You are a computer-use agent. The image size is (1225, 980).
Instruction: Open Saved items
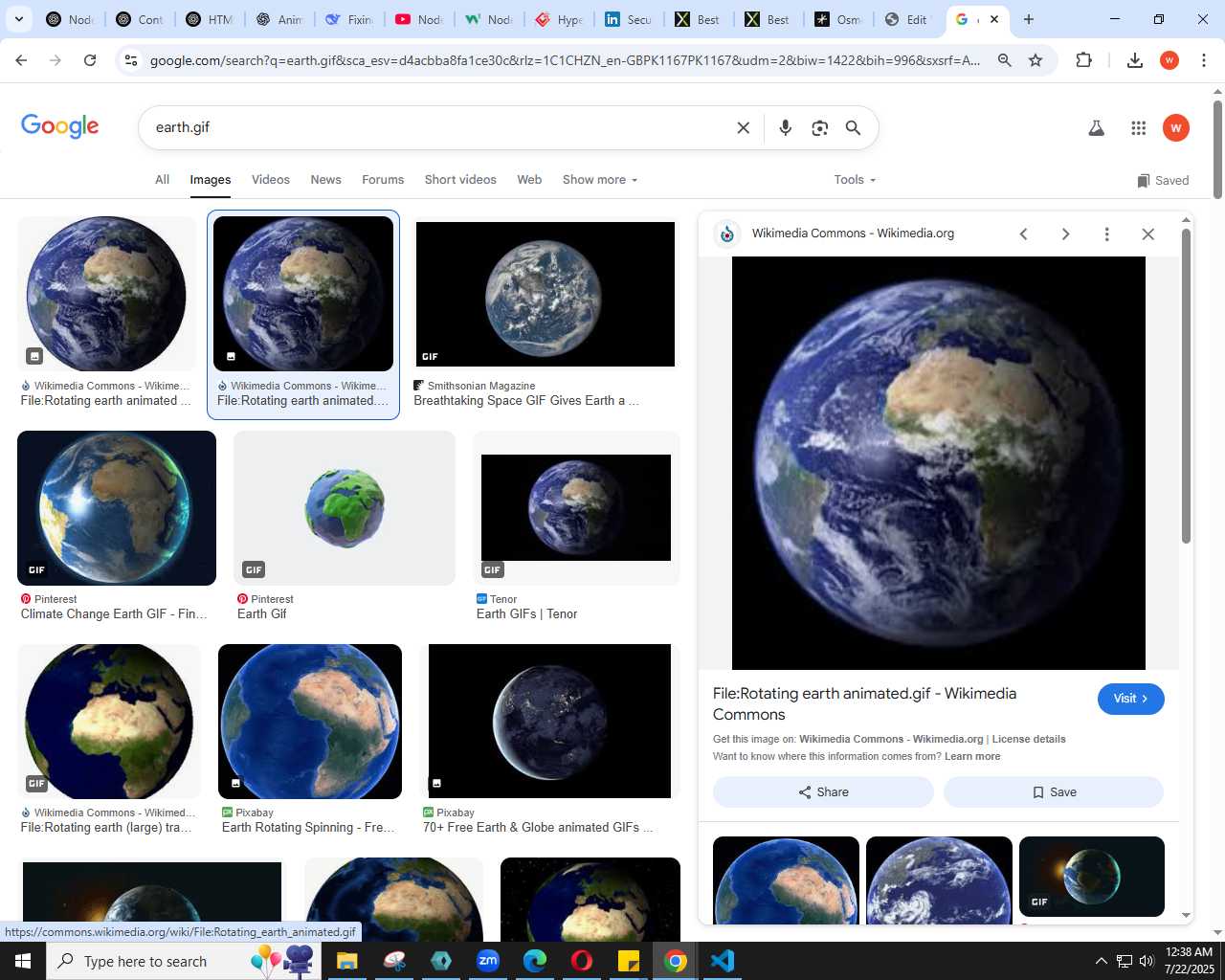1163,181
